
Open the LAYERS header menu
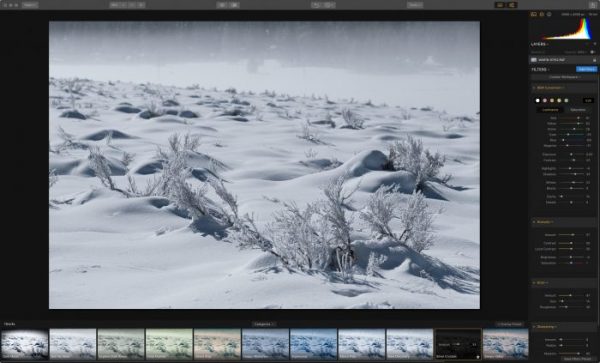click(540, 44)
